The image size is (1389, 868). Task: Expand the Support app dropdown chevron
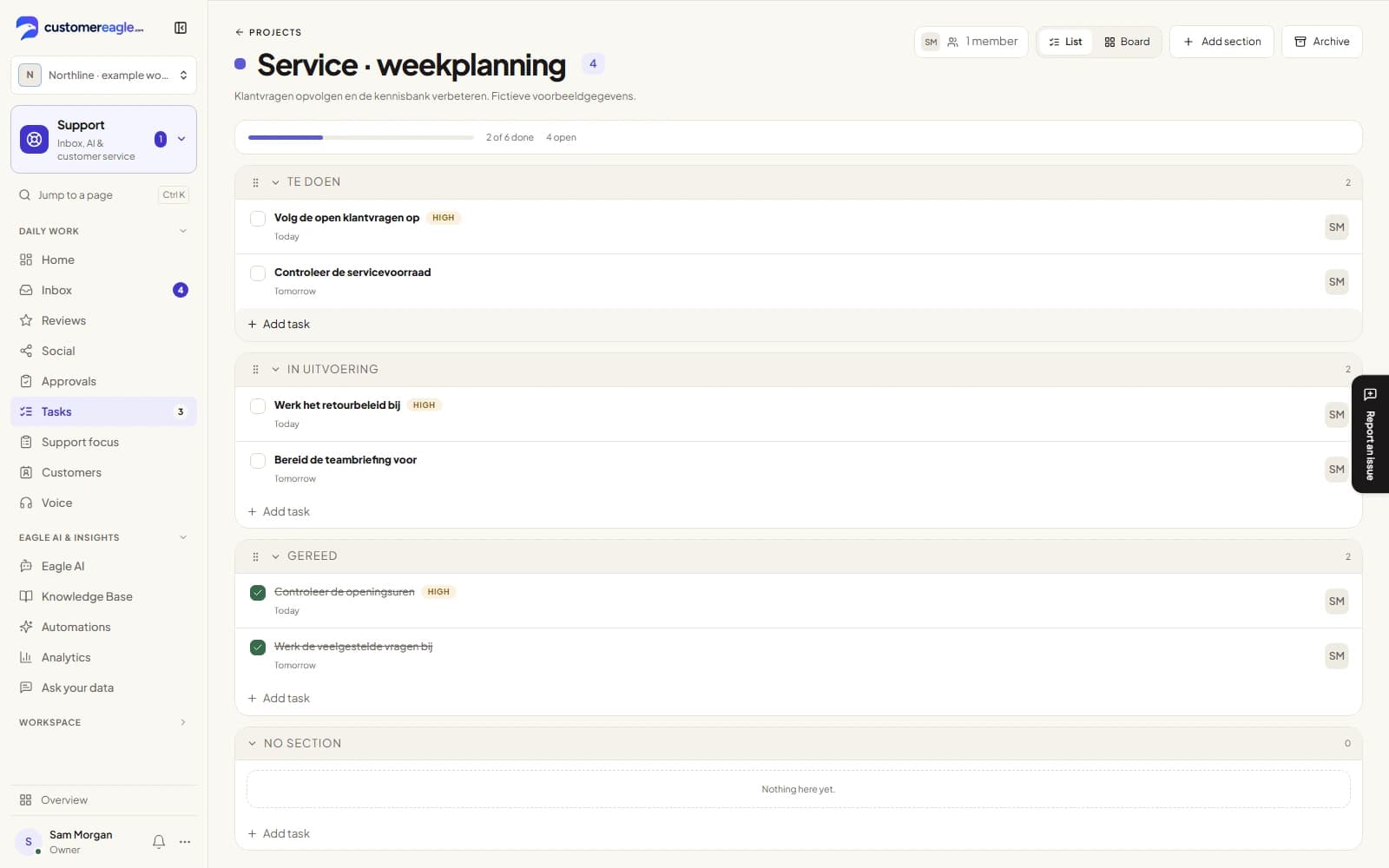tap(181, 139)
